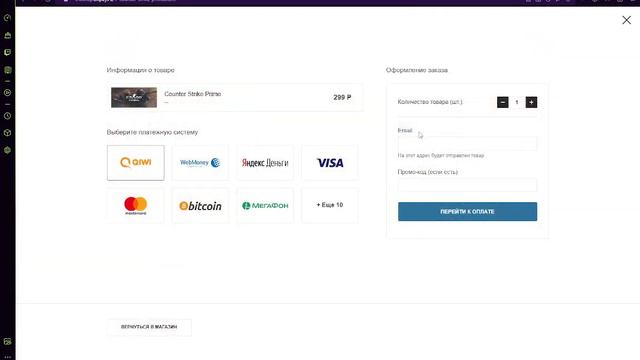
Task: Click the quantity value 1
Action: click(x=517, y=102)
